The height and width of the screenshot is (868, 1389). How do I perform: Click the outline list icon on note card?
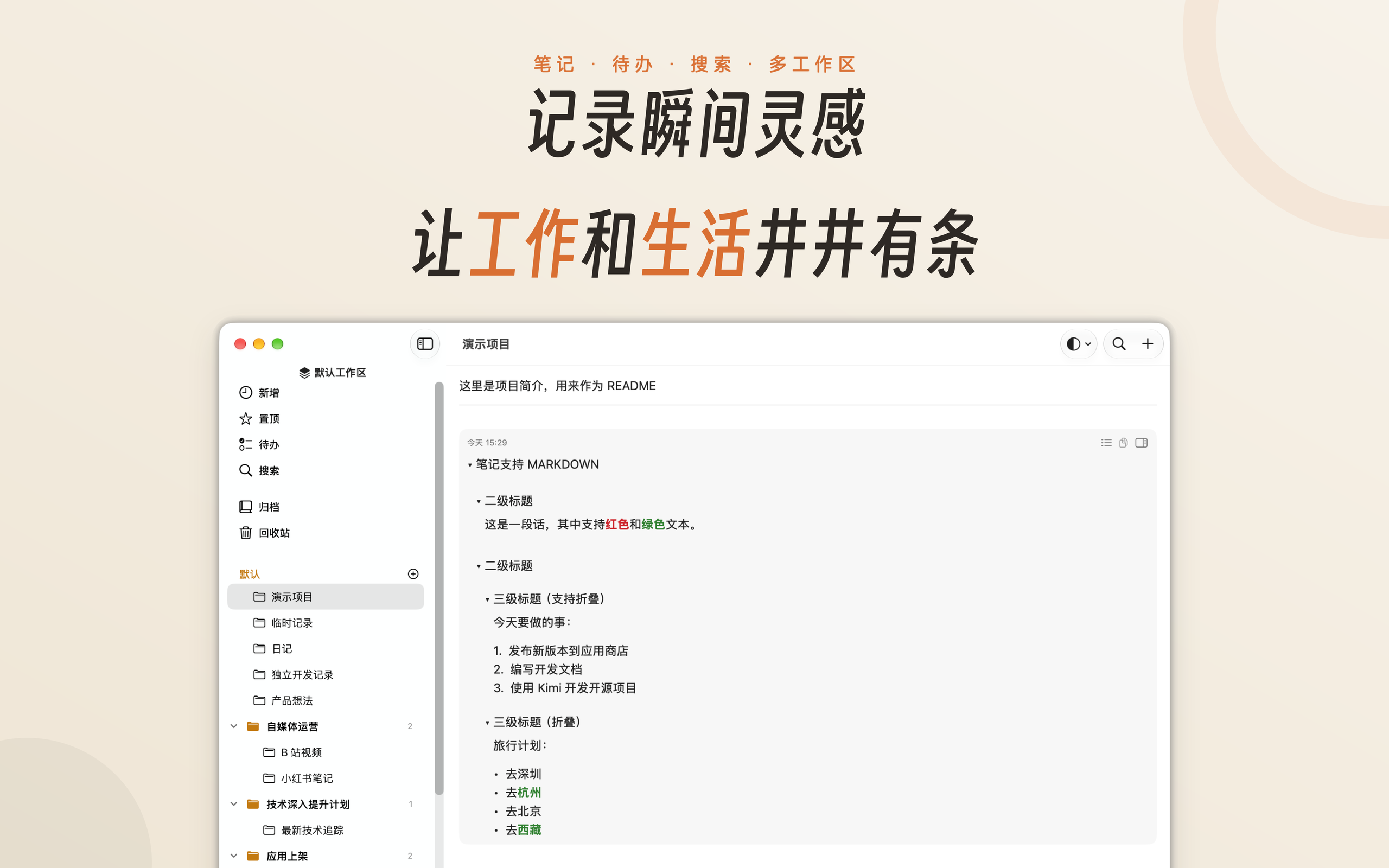(x=1106, y=443)
